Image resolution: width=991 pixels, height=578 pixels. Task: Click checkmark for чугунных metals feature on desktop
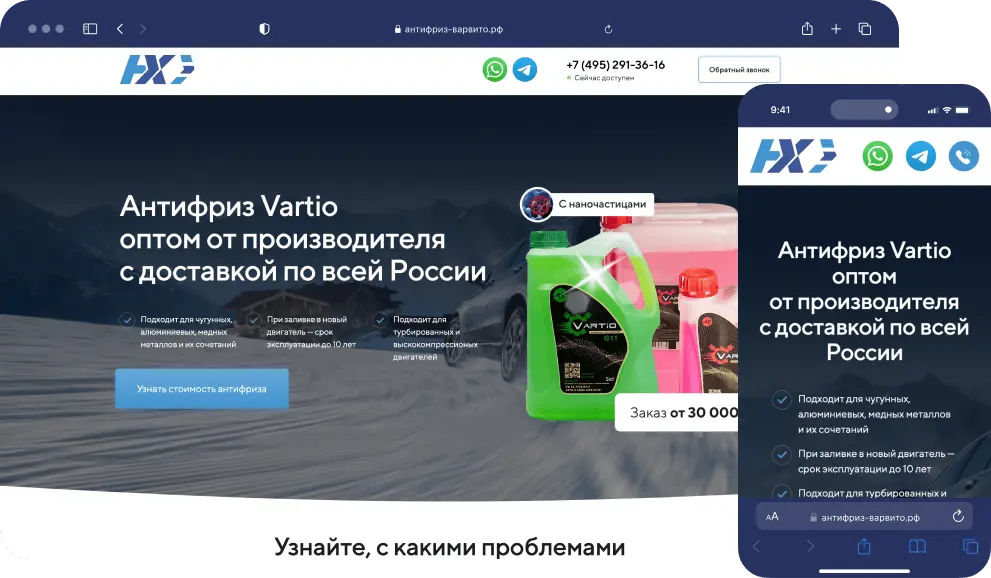pos(127,320)
